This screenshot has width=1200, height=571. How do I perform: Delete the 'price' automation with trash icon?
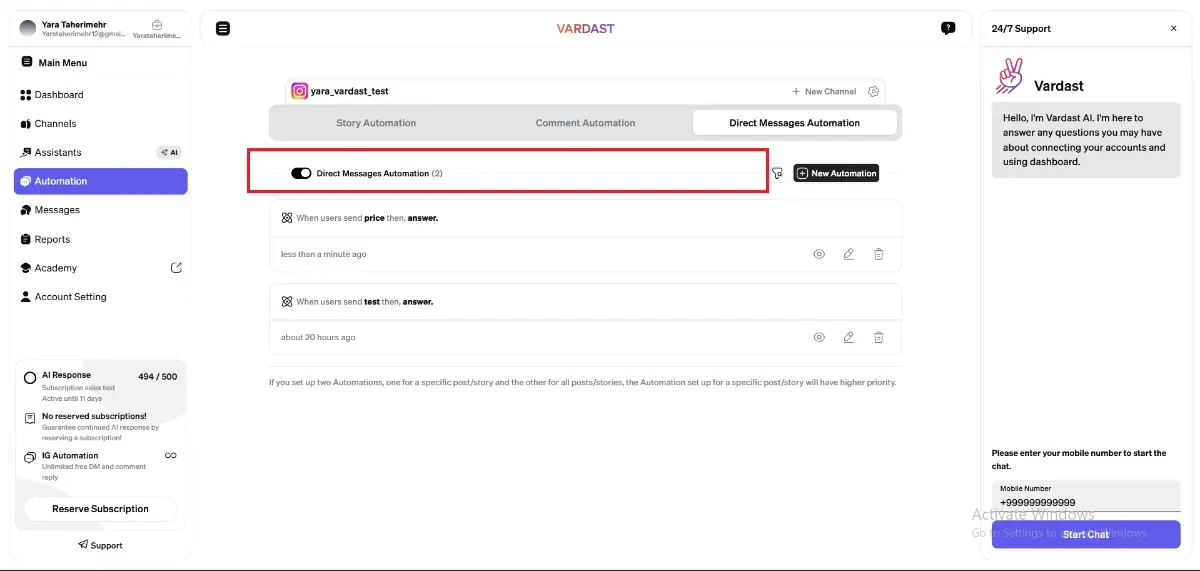pos(878,254)
